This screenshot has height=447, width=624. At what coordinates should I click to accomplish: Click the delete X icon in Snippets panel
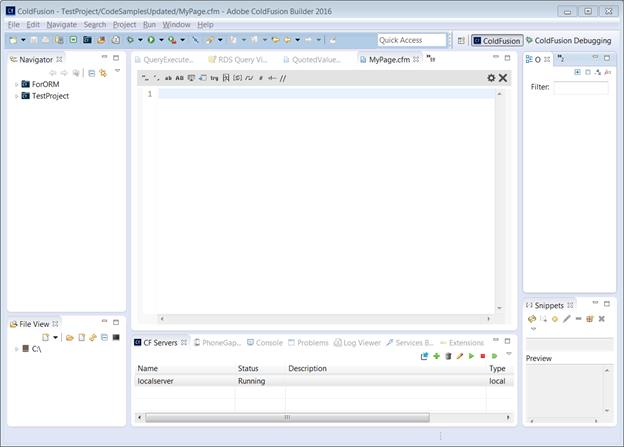tap(602, 319)
